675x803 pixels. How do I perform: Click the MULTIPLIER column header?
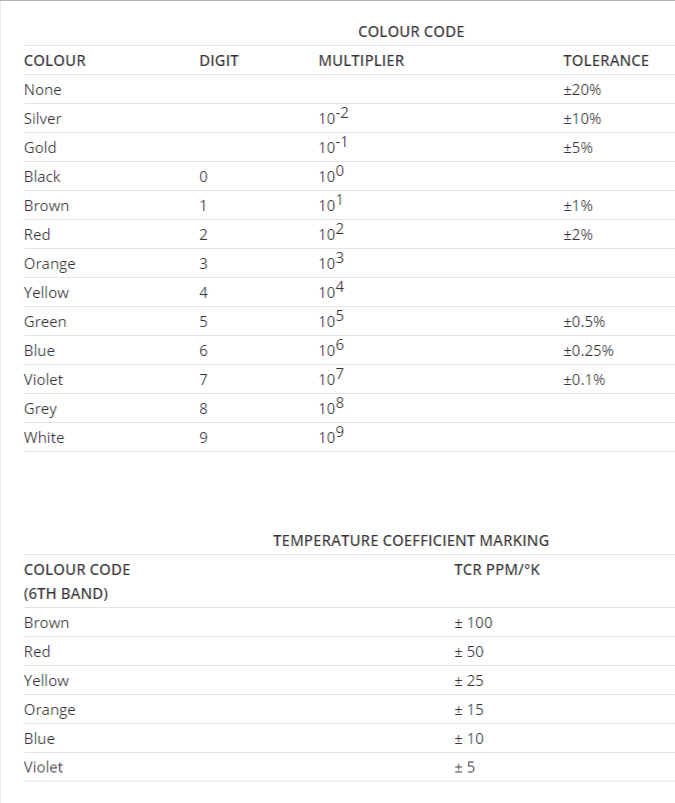pyautogui.click(x=361, y=61)
